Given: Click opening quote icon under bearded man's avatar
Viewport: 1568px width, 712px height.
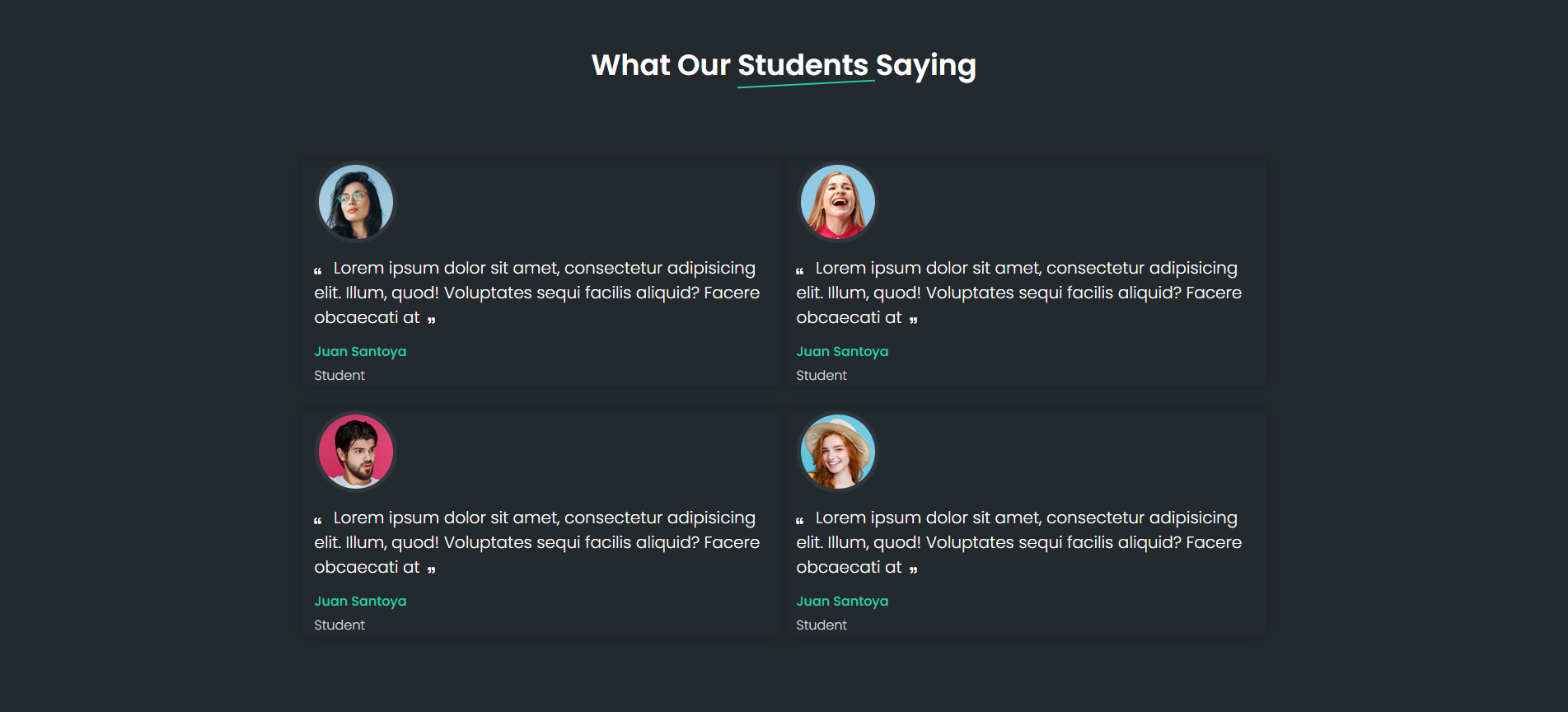Looking at the screenshot, I should [x=318, y=521].
